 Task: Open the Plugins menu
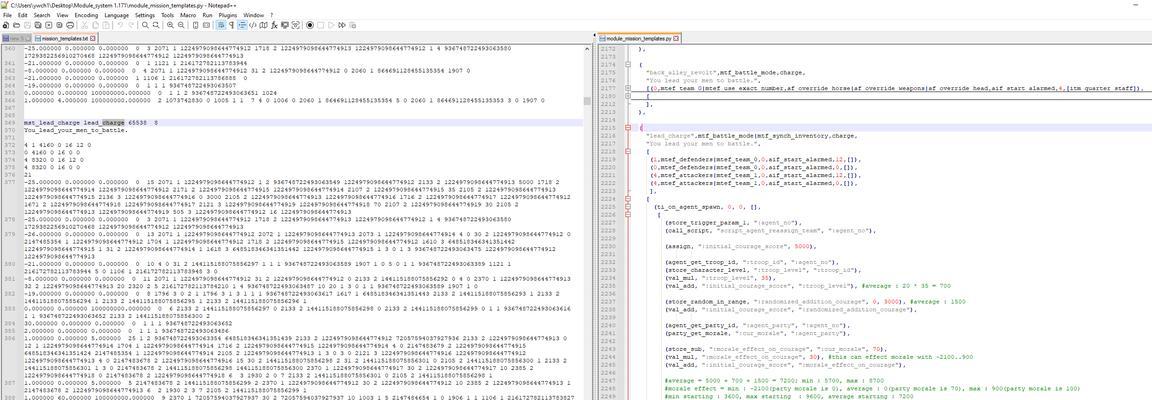pyautogui.click(x=228, y=15)
